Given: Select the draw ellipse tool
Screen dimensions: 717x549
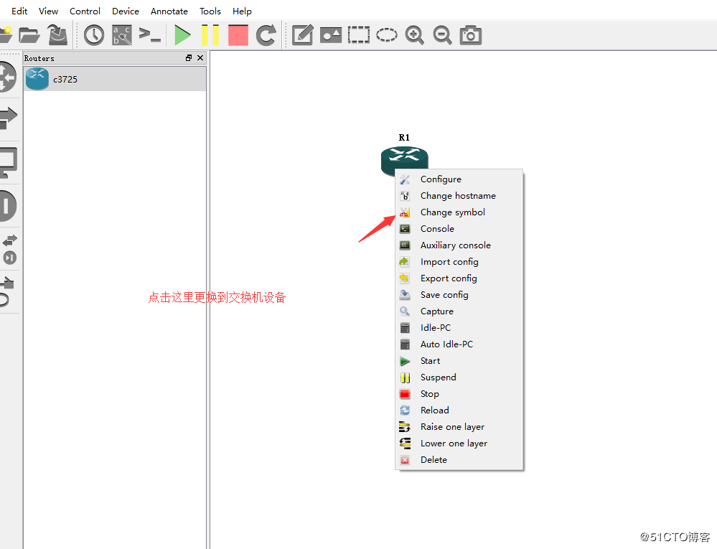Looking at the screenshot, I should click(x=386, y=35).
